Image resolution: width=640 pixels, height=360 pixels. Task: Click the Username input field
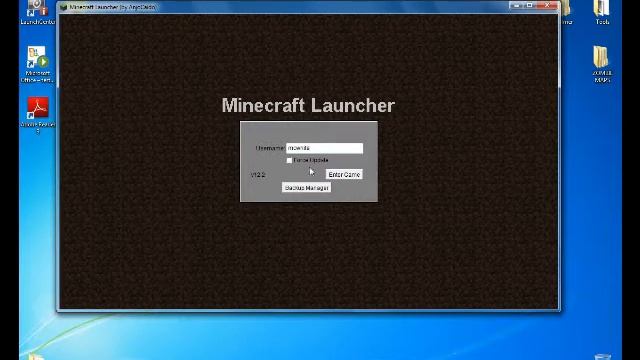pyautogui.click(x=324, y=148)
